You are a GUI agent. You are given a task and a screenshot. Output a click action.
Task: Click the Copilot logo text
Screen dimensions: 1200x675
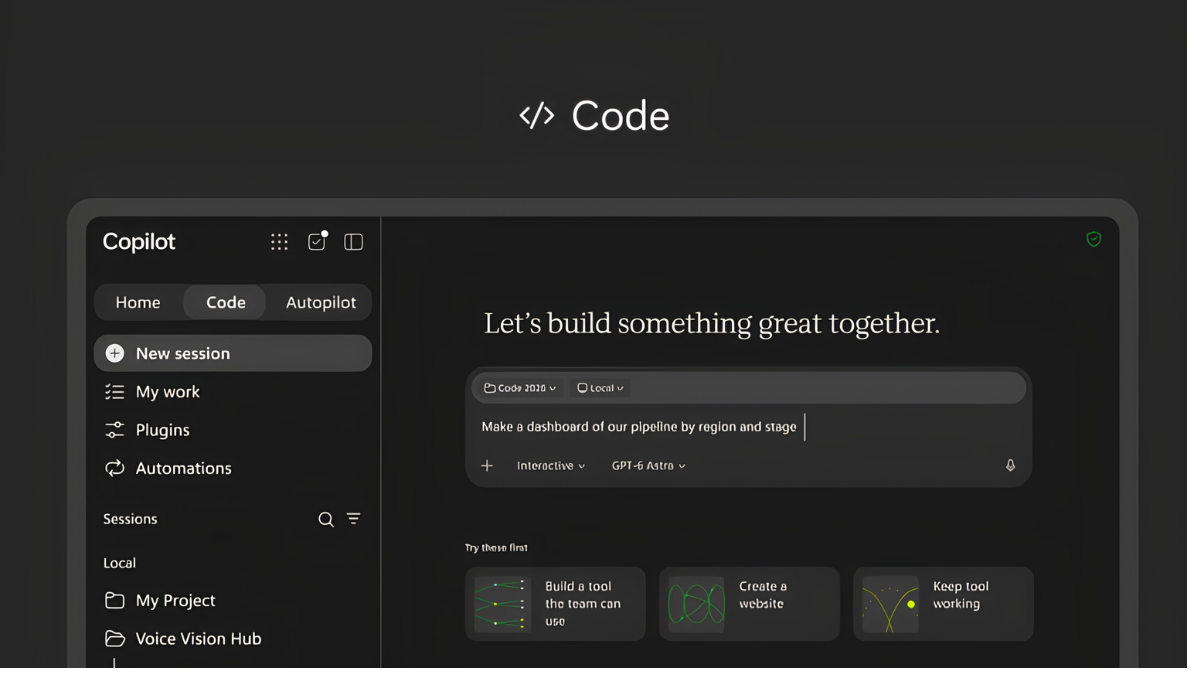(139, 242)
